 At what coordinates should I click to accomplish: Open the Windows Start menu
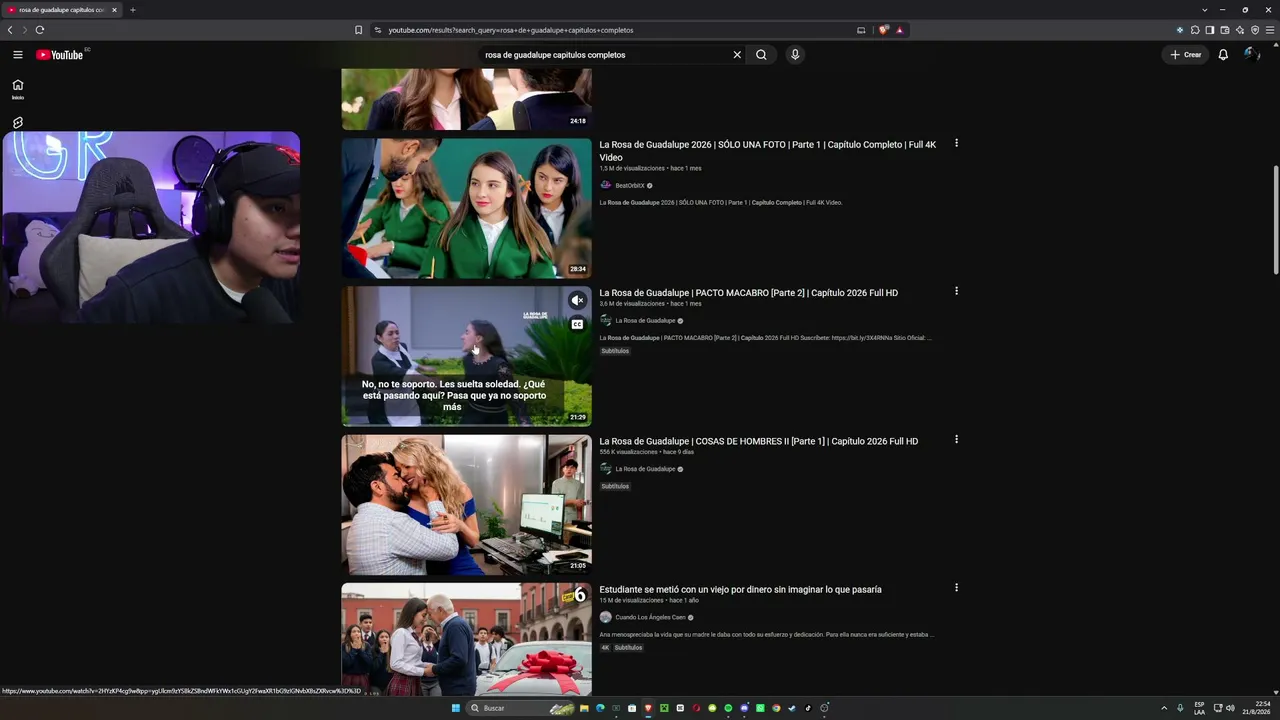456,708
